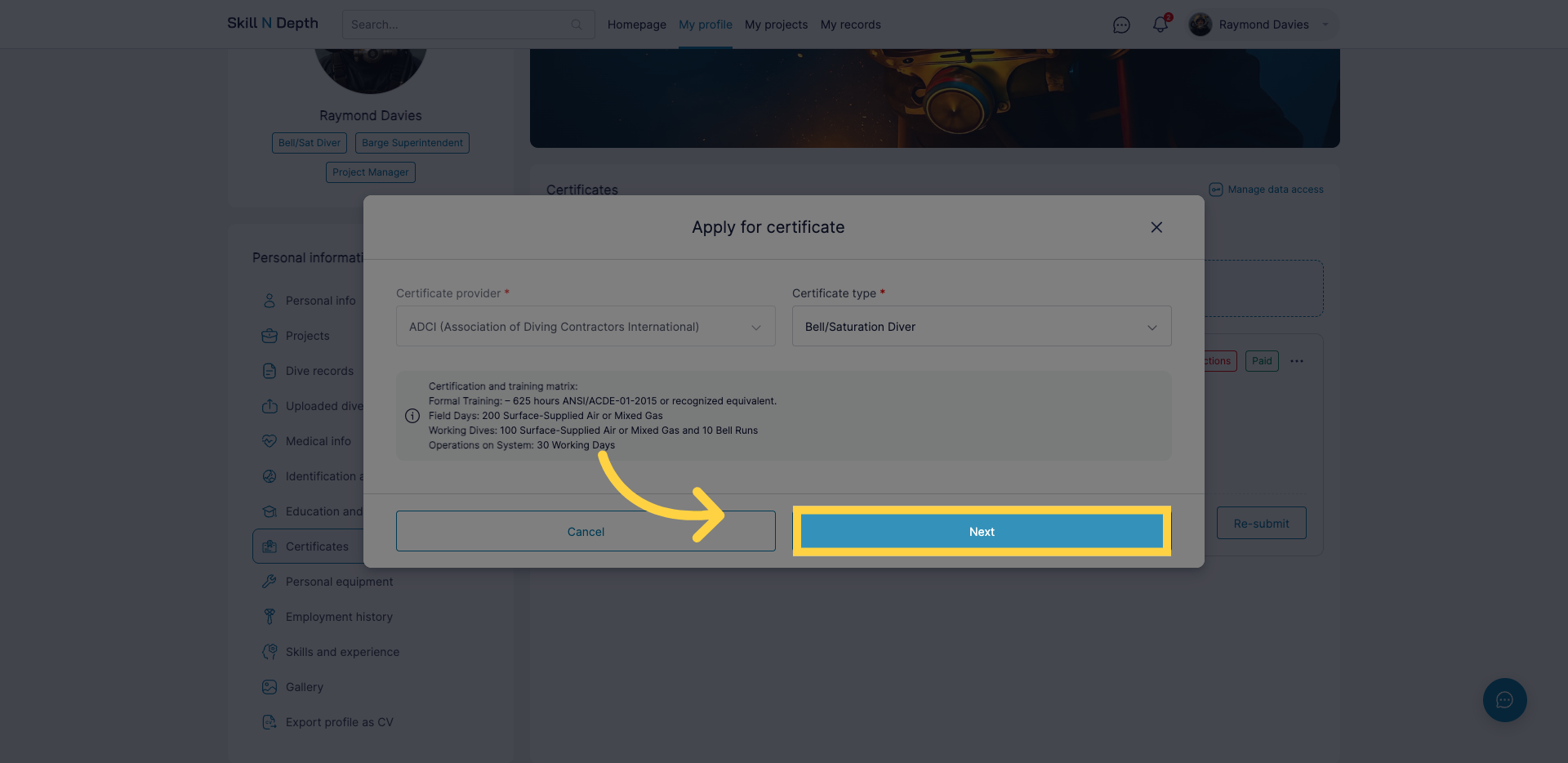Open Employment history section
The height and width of the screenshot is (763, 1568).
tap(340, 617)
